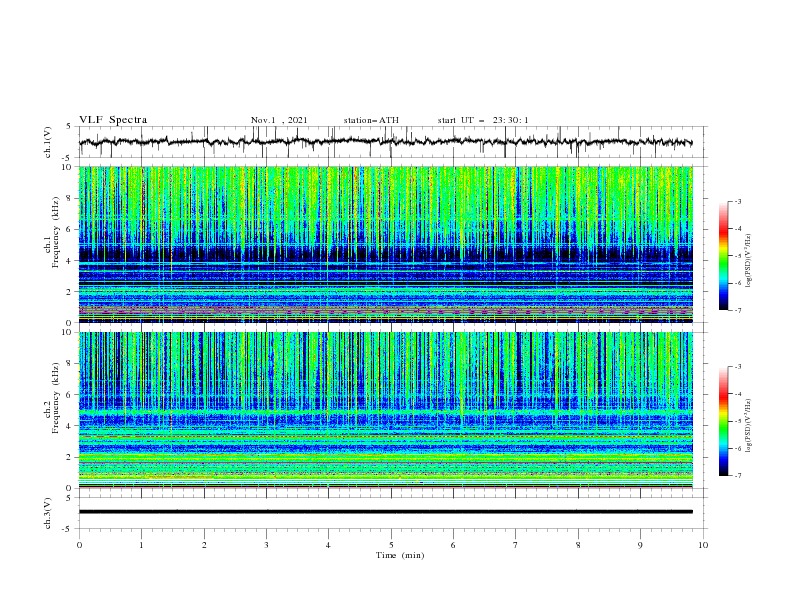Click the "ch.1 Frequency (kHz)" axis label
Image resolution: width=792 pixels, height=612 pixels.
(x=51, y=233)
